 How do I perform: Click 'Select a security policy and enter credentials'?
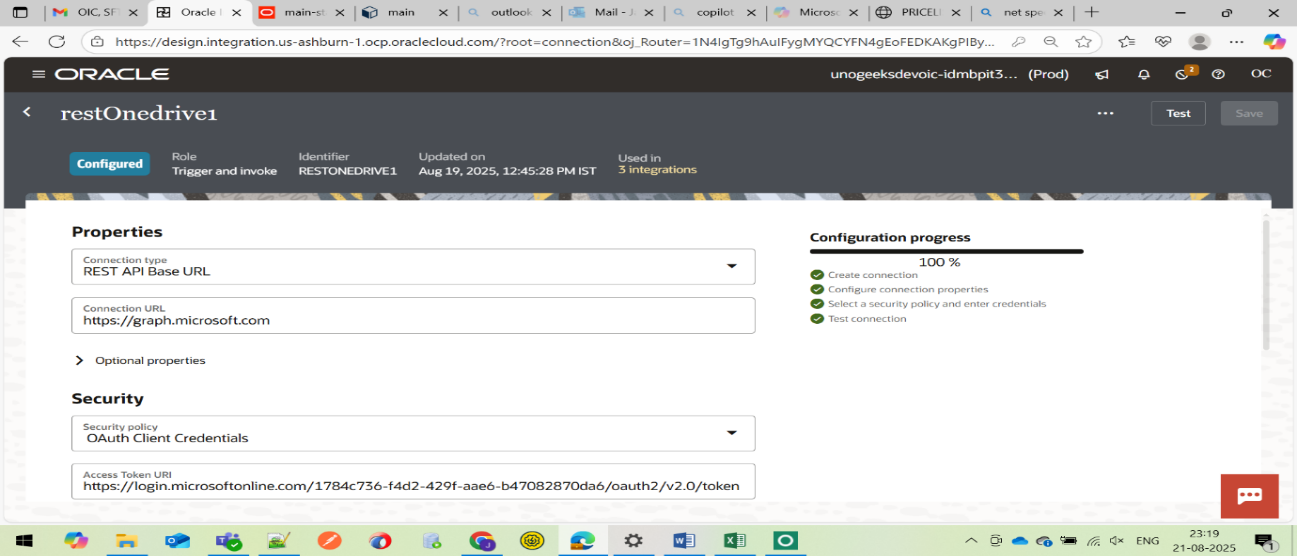(937, 303)
